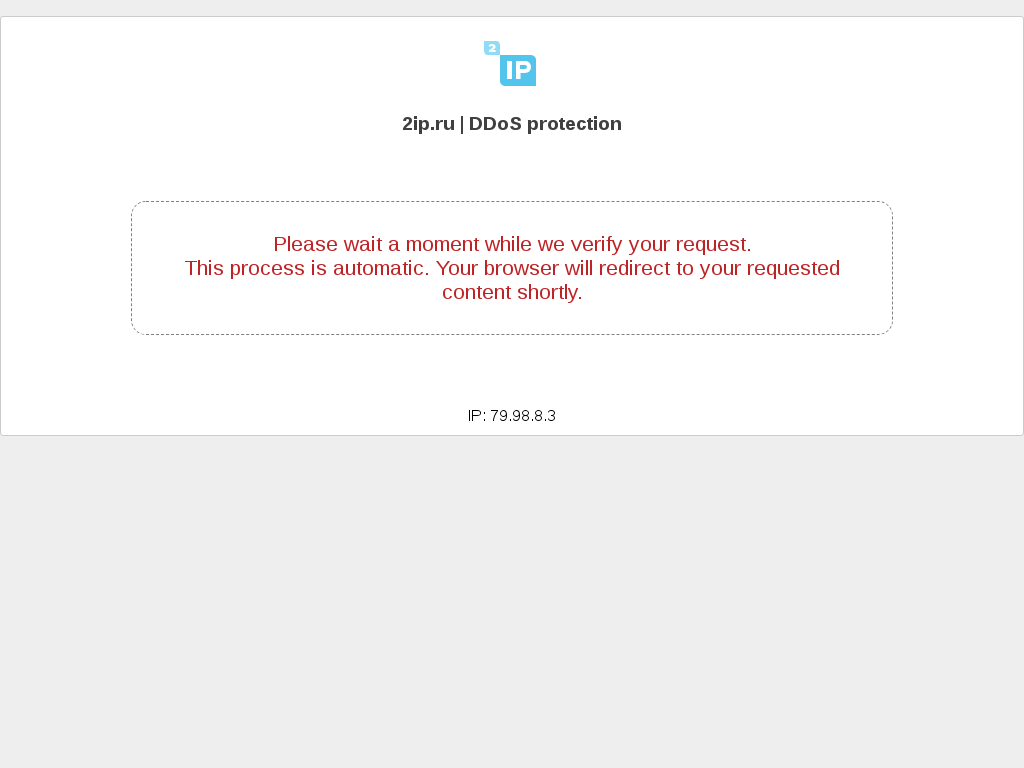The width and height of the screenshot is (1024, 768).
Task: Click the word "requested" in red message
Action: click(793, 268)
